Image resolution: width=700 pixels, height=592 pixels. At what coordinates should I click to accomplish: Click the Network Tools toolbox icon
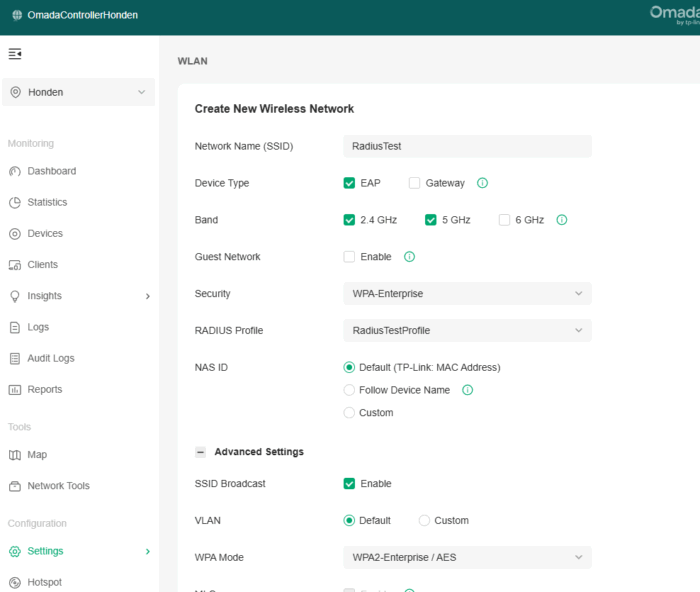(15, 486)
